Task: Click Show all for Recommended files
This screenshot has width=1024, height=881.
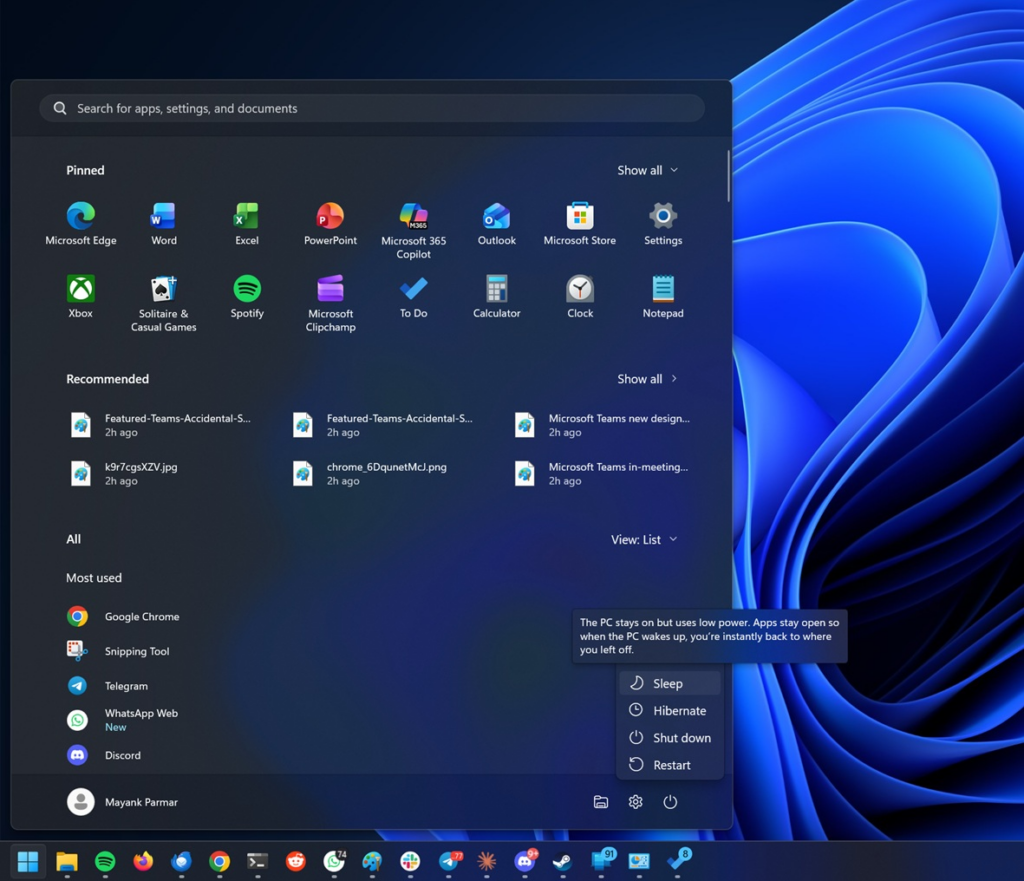Action: tap(648, 379)
